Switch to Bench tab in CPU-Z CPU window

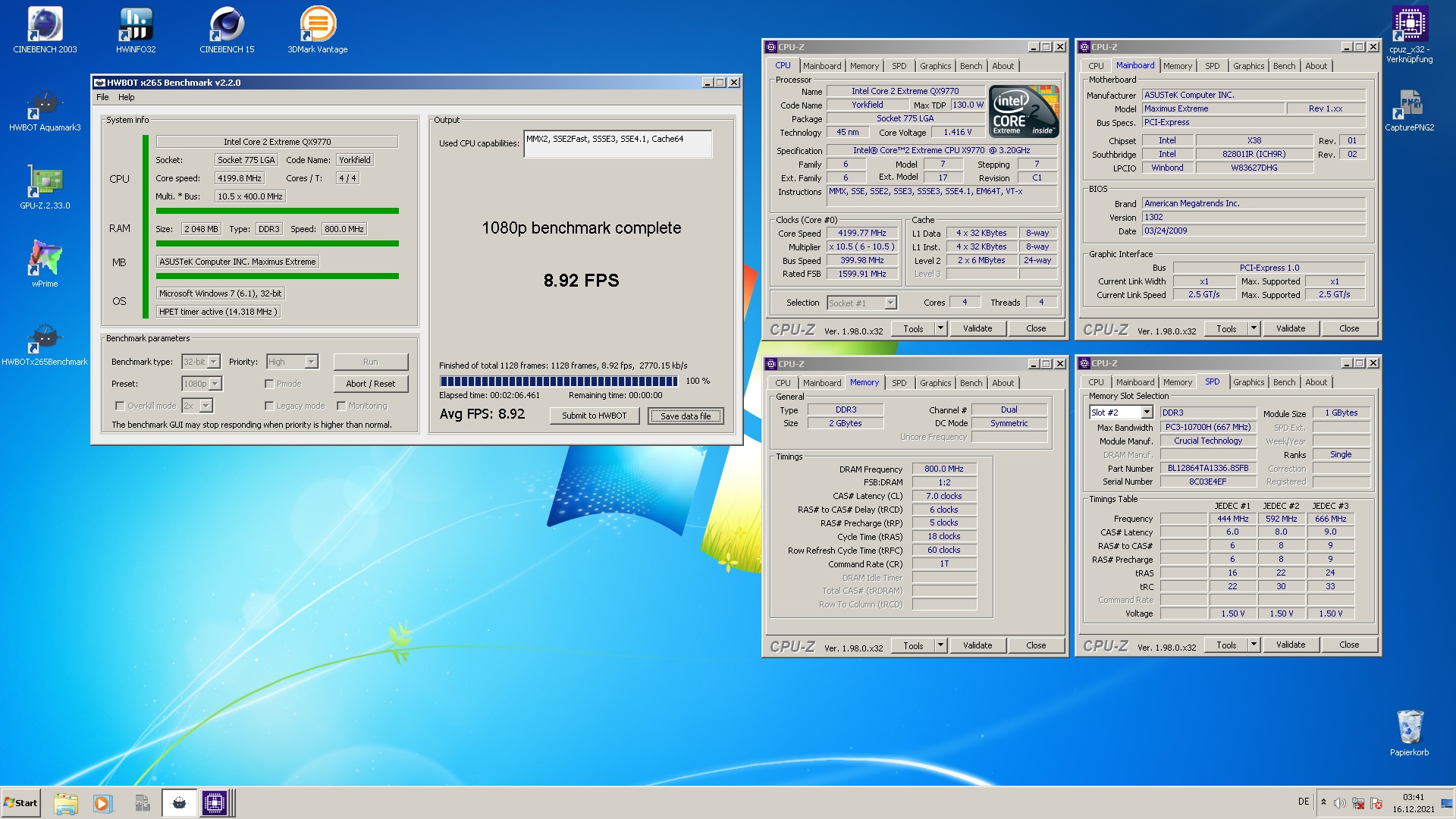point(971,66)
